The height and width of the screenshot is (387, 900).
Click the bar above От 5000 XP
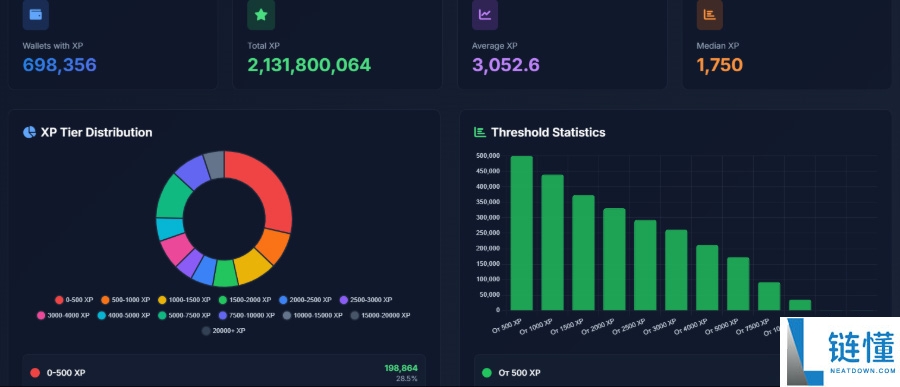click(x=738, y=284)
